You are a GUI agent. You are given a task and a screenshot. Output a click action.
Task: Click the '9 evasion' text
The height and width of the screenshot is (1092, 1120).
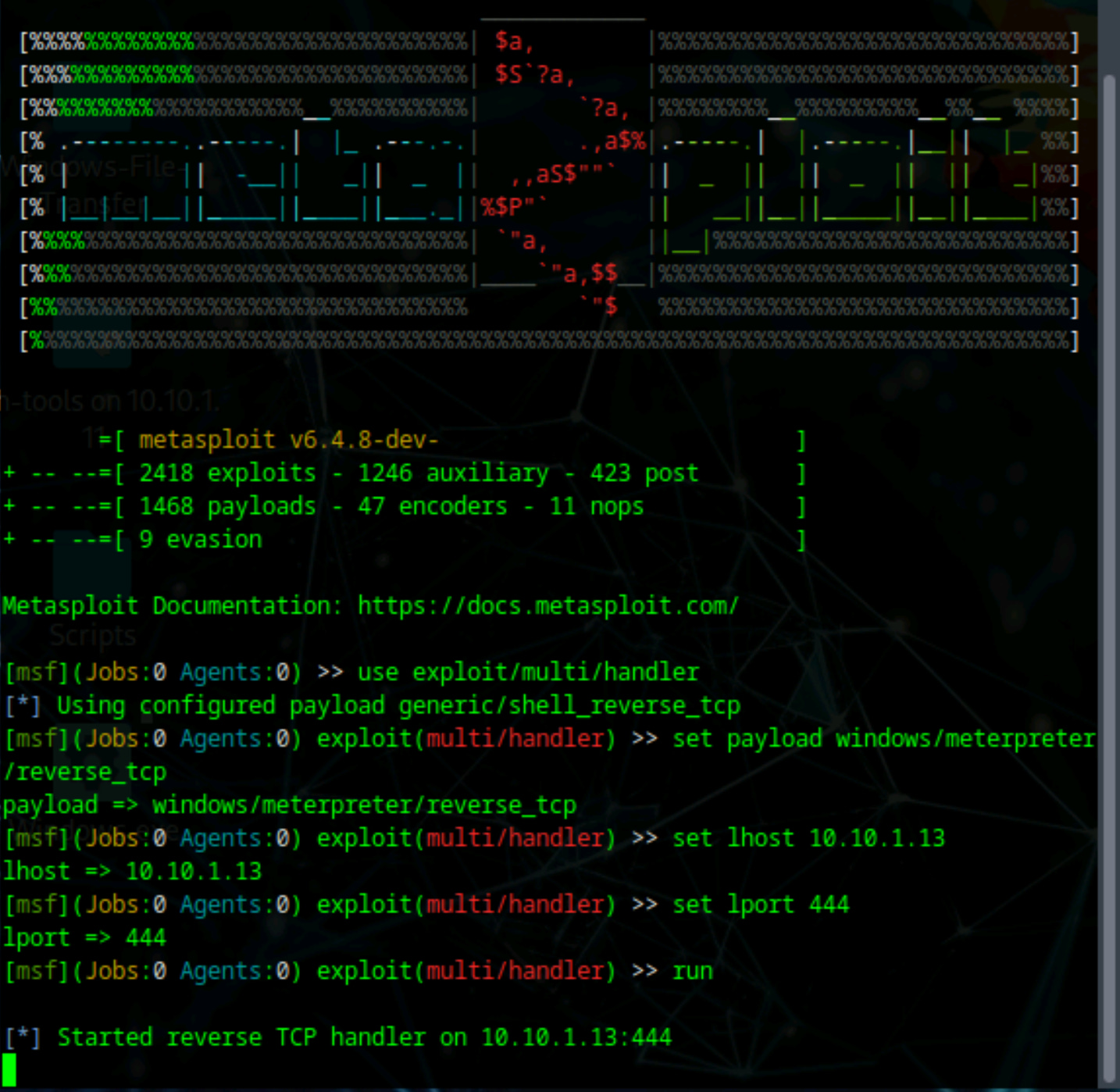point(200,539)
